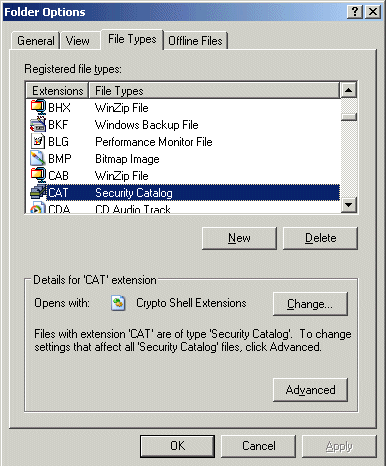386x466 pixels.
Task: Click the CAT Security Catalog icon
Action: pos(38,192)
